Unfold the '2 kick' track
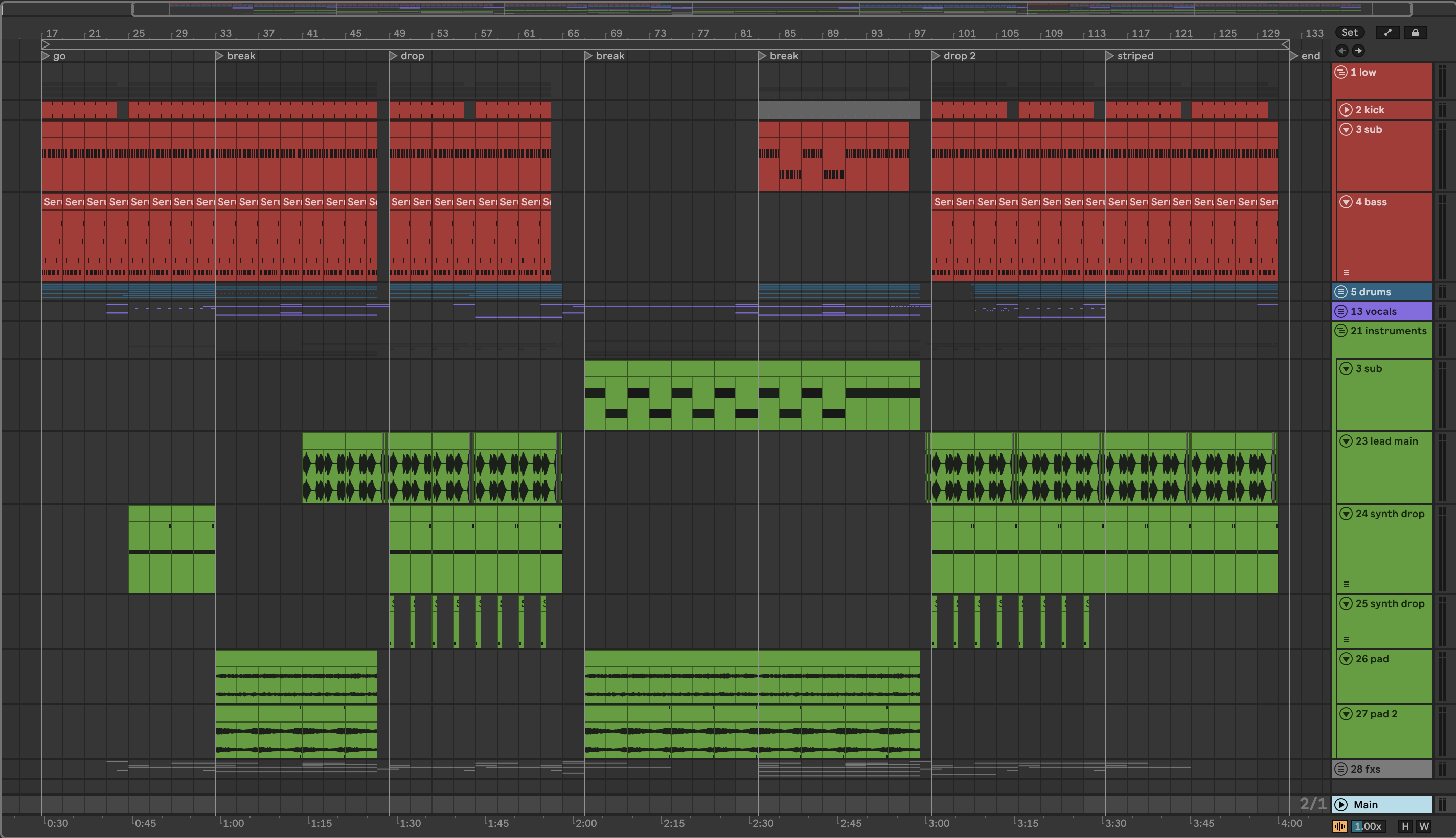1456x838 pixels. (x=1346, y=110)
